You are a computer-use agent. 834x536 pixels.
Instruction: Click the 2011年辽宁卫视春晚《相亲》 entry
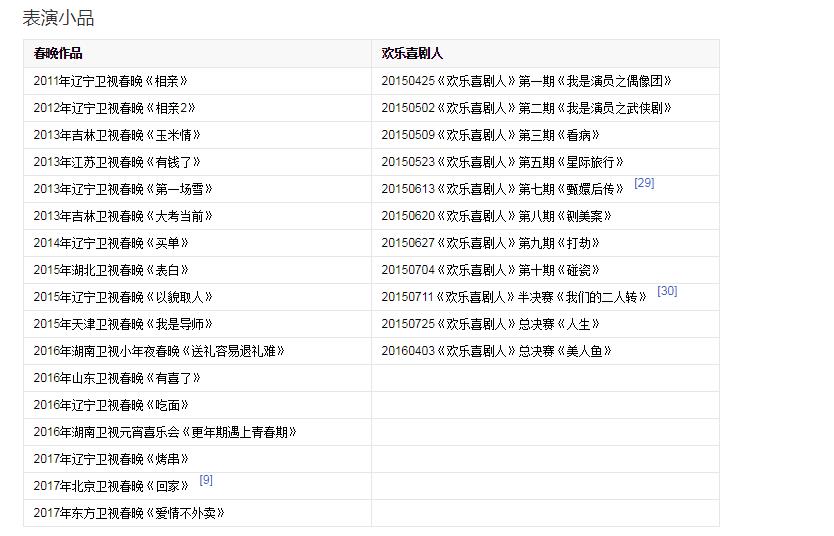110,81
